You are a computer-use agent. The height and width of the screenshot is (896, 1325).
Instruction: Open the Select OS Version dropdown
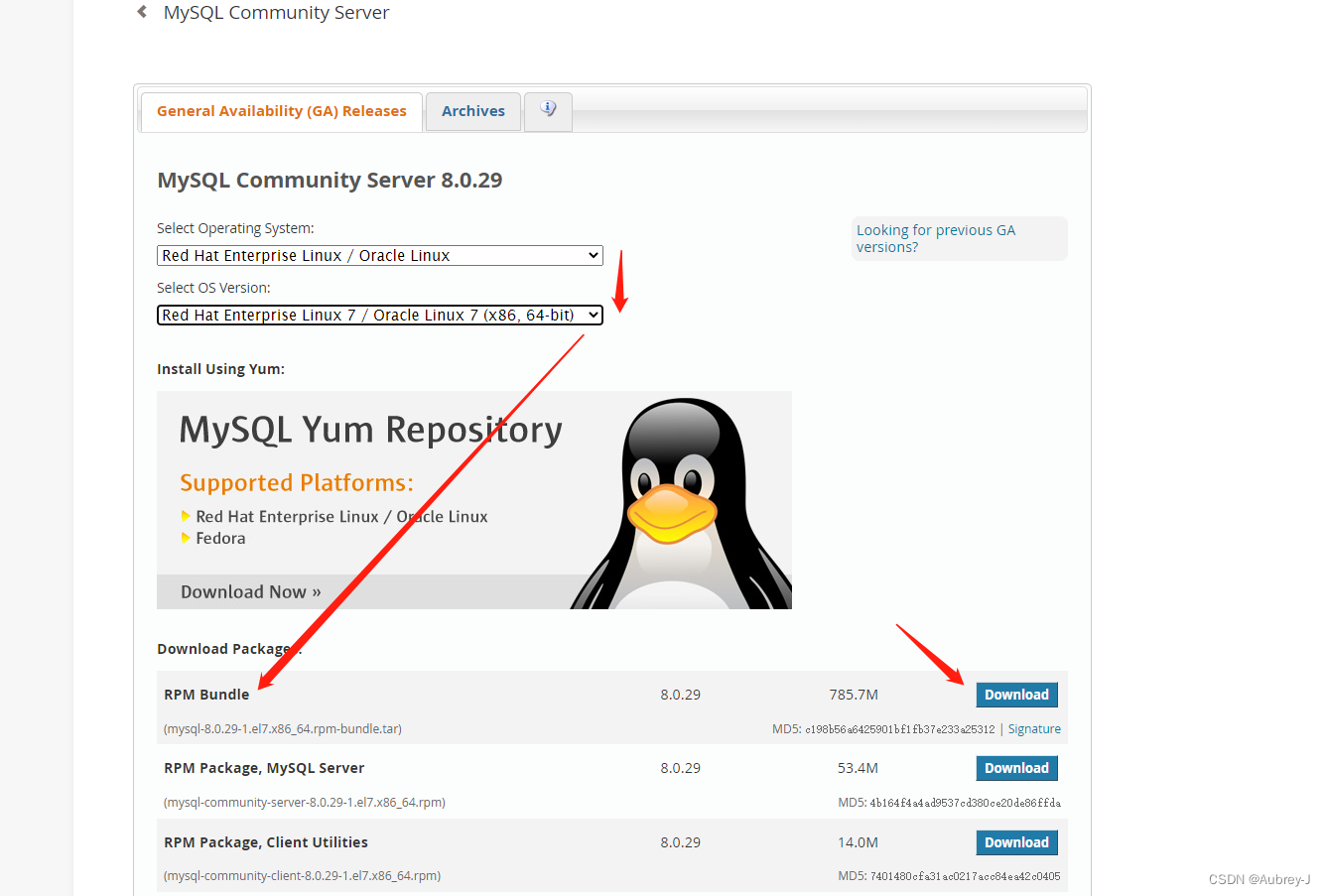(x=380, y=315)
